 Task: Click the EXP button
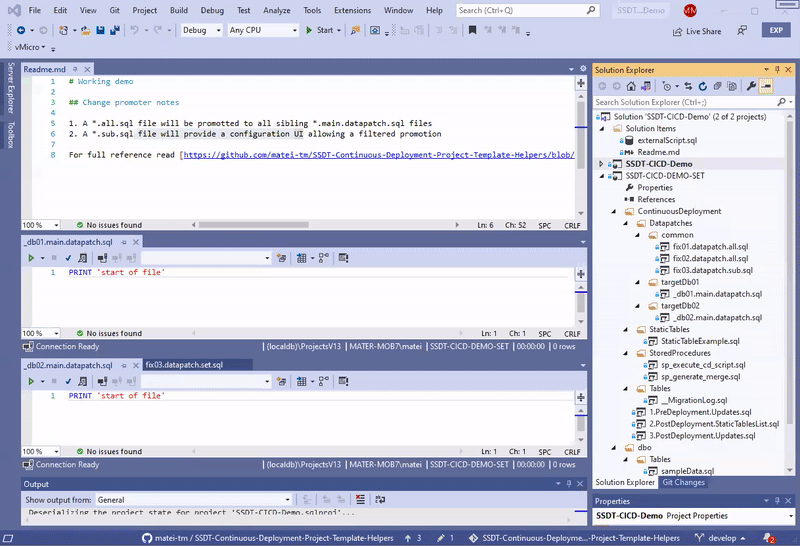(x=776, y=30)
